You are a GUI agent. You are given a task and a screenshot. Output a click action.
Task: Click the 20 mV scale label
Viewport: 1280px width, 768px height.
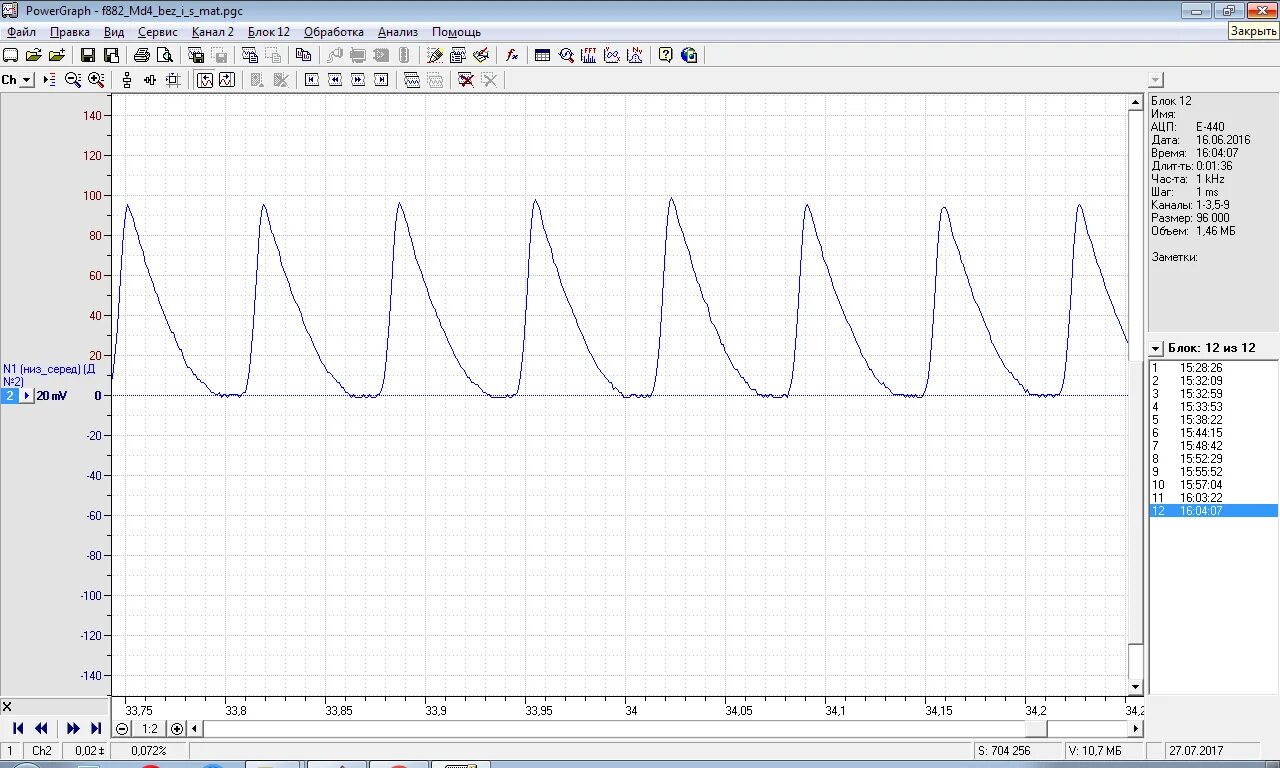pos(51,396)
